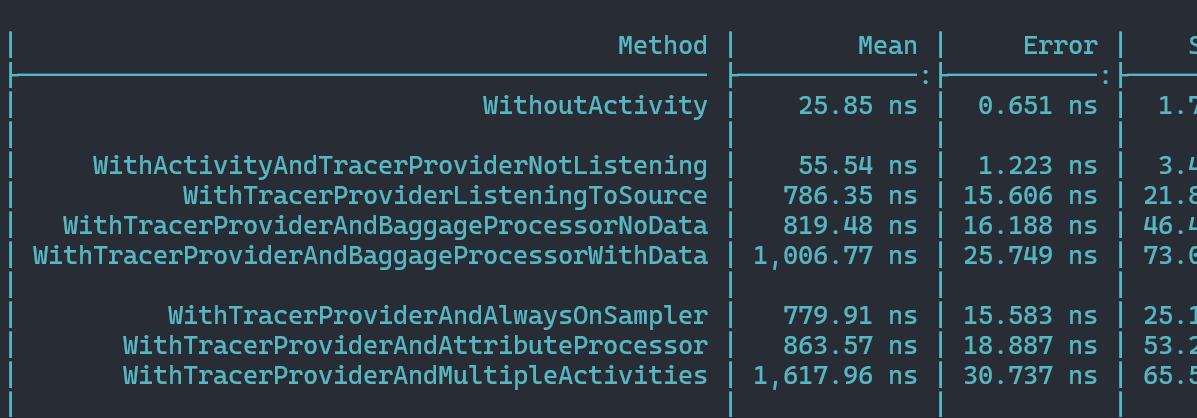Click the Mean column header

pos(887,46)
